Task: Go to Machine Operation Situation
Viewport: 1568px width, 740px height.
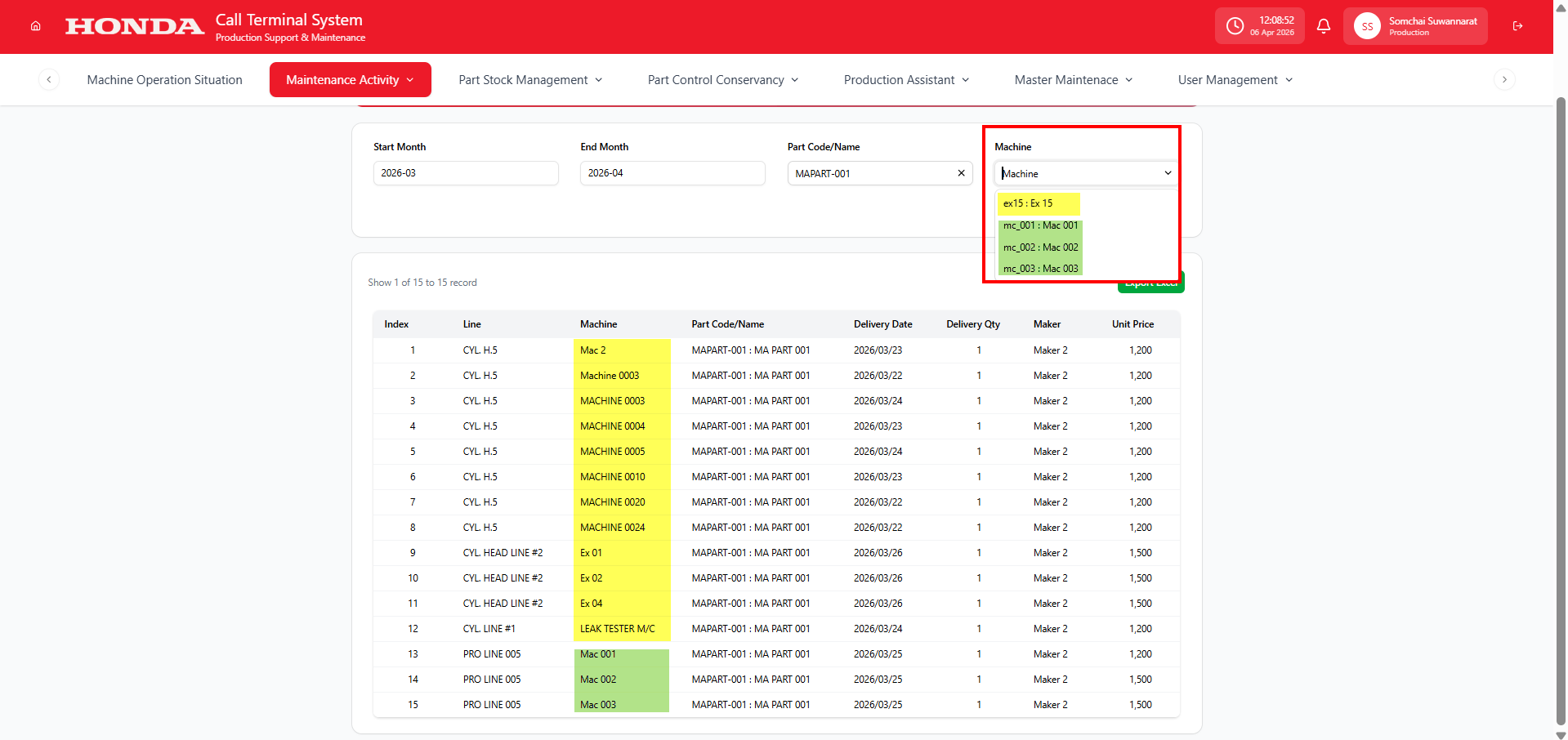Action: [x=164, y=80]
